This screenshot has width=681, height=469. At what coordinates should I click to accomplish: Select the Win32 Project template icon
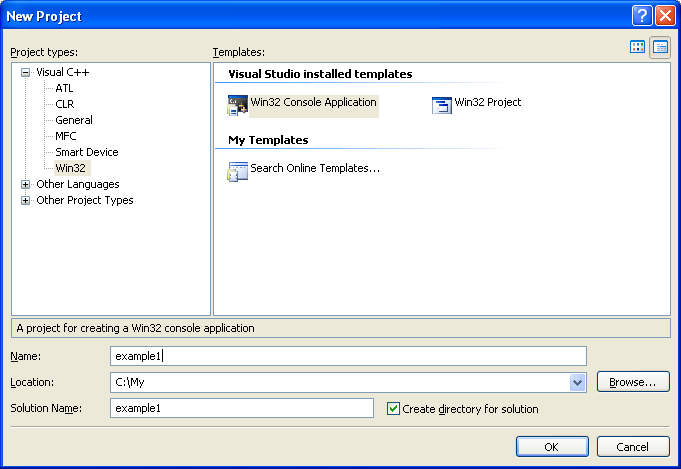442,105
